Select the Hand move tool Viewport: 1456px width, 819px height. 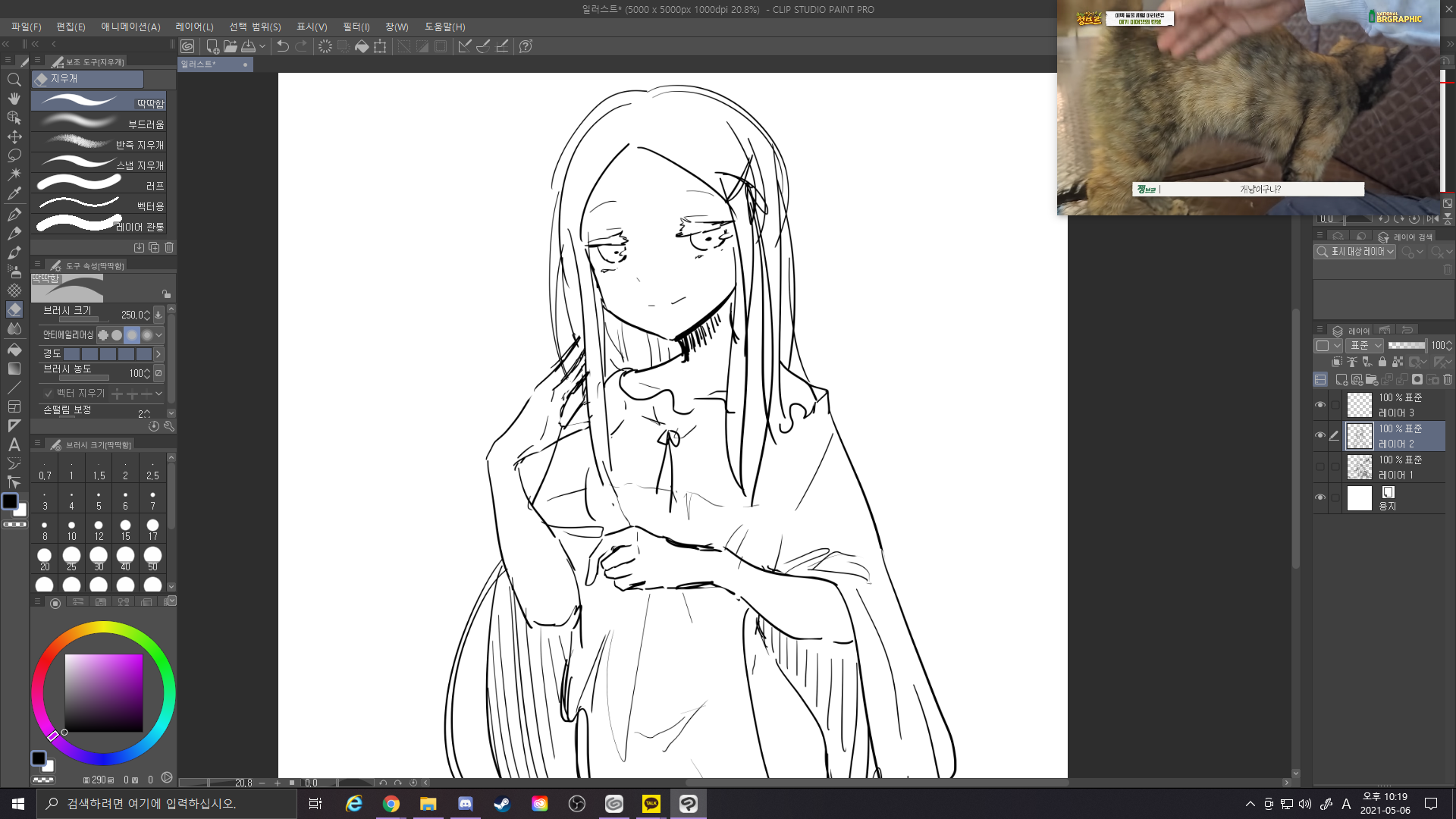click(x=14, y=99)
